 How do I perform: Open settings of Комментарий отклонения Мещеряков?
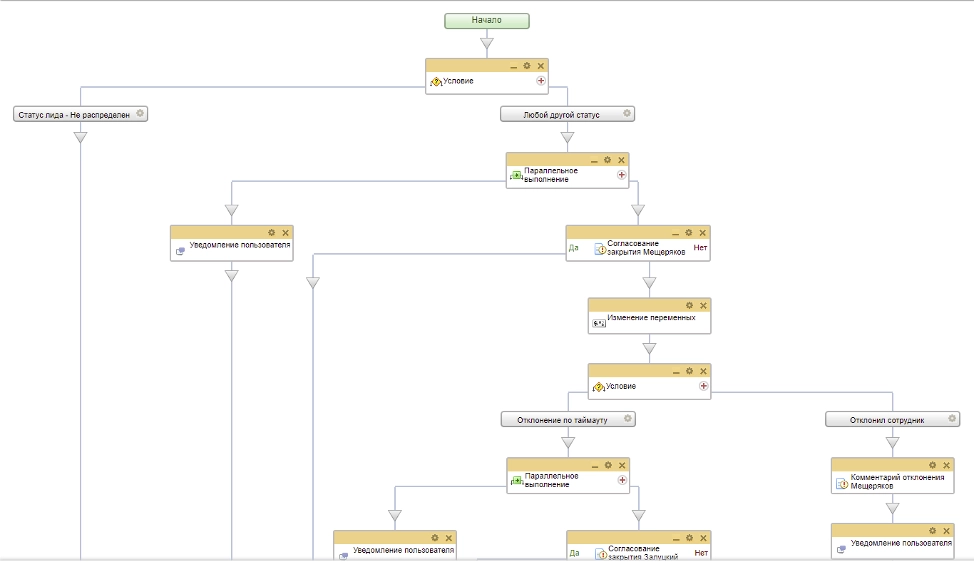coord(931,465)
